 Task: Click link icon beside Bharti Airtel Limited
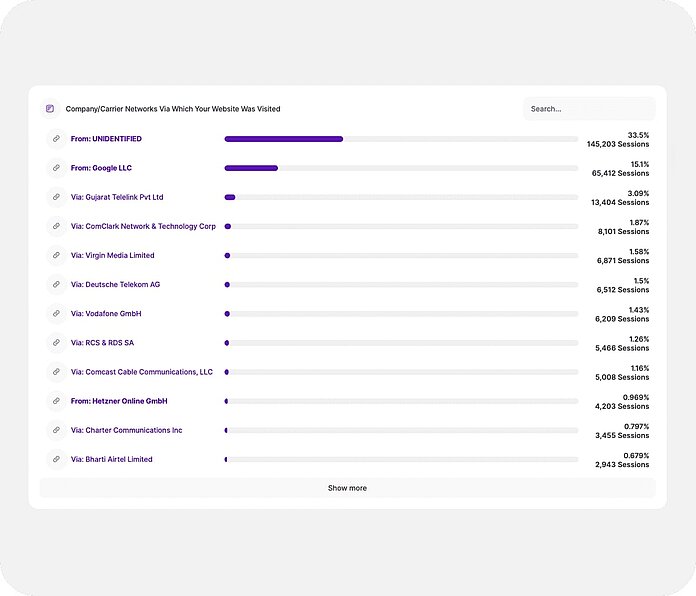pyautogui.click(x=56, y=460)
